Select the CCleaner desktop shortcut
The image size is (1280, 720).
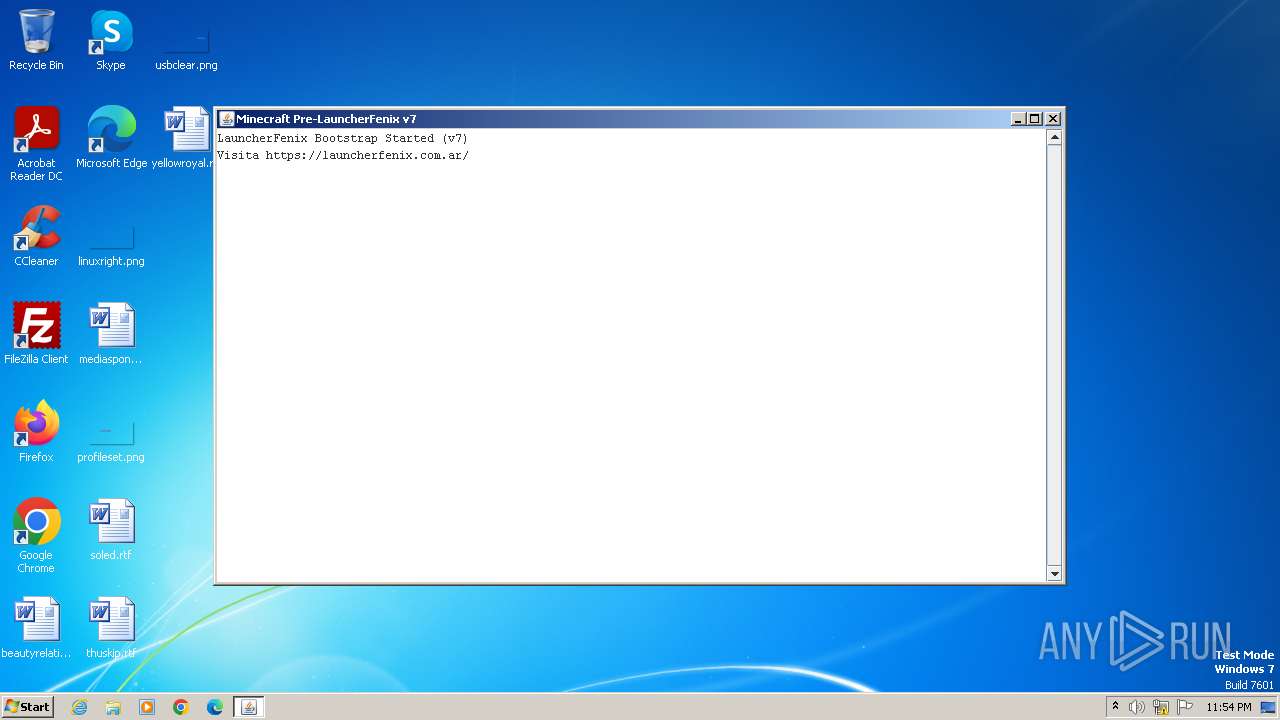pyautogui.click(x=36, y=235)
